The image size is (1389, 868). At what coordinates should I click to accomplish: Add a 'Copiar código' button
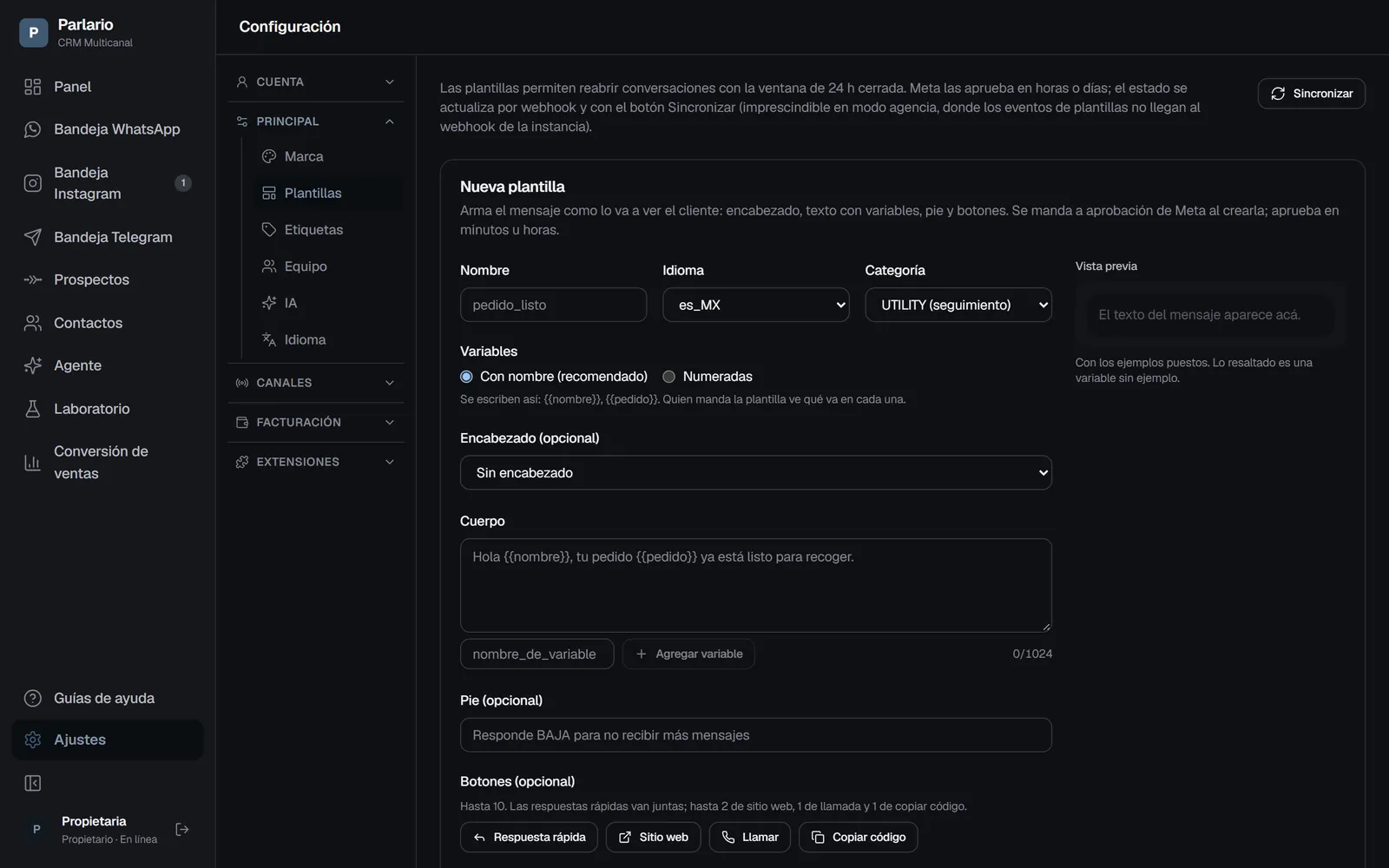coord(858,838)
